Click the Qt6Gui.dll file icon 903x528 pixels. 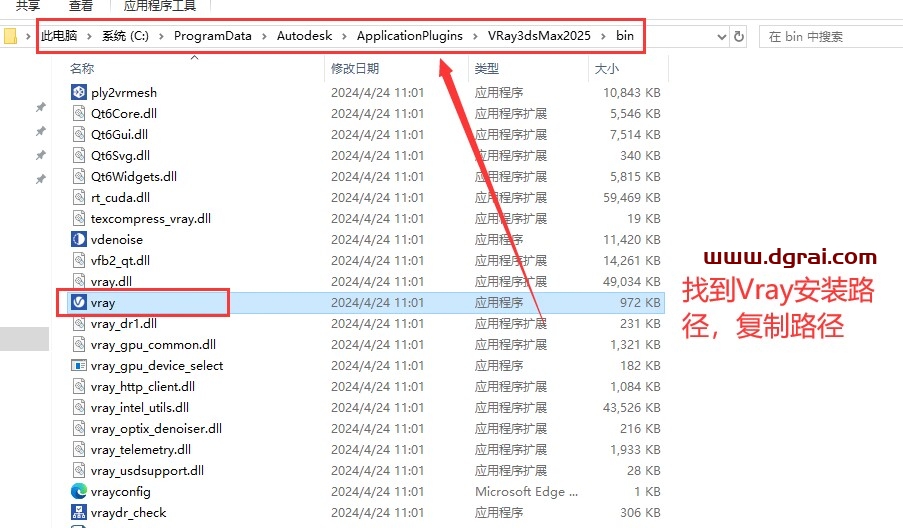(x=79, y=134)
